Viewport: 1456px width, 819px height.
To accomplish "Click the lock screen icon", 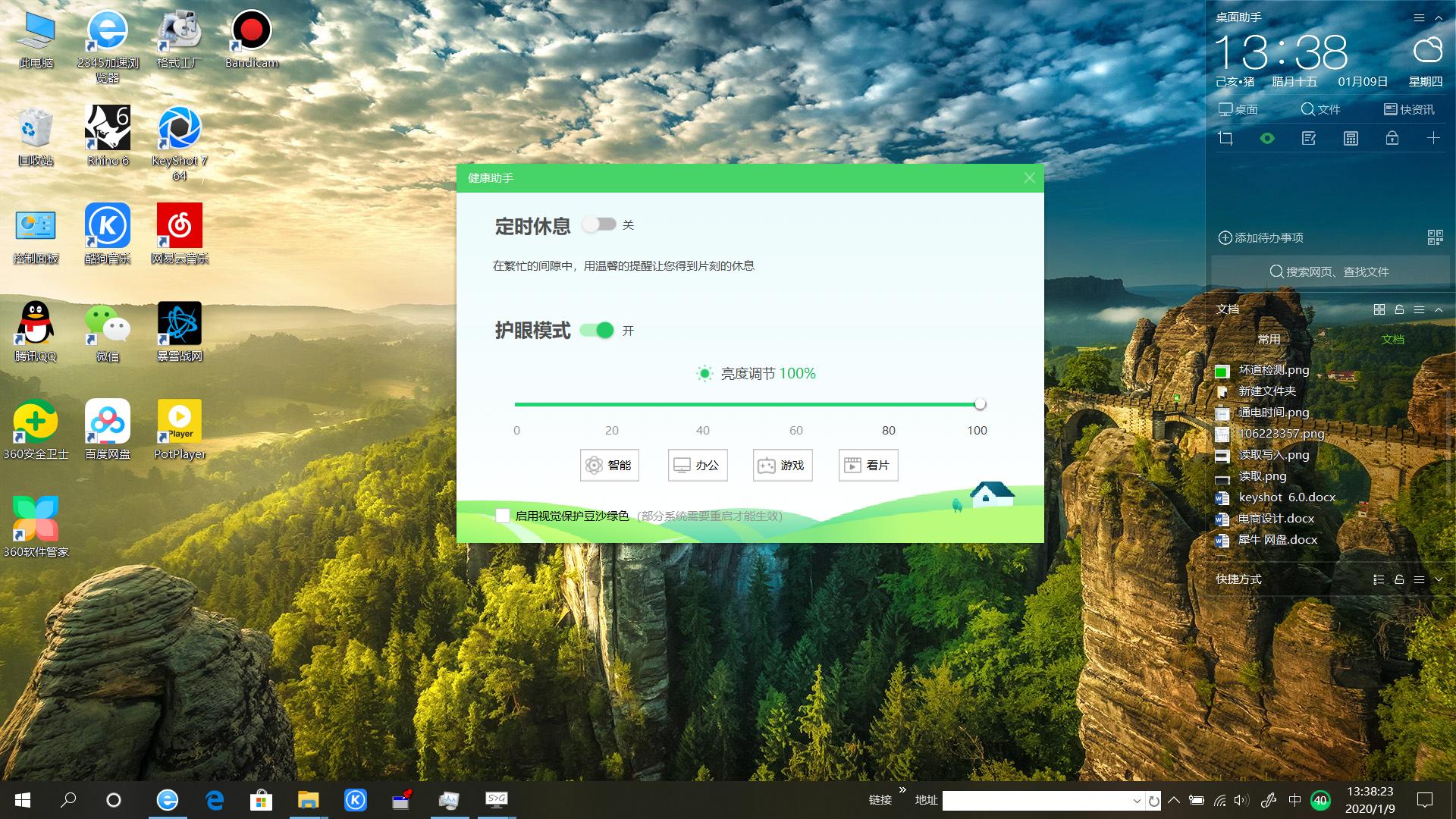I will pos(1392,139).
